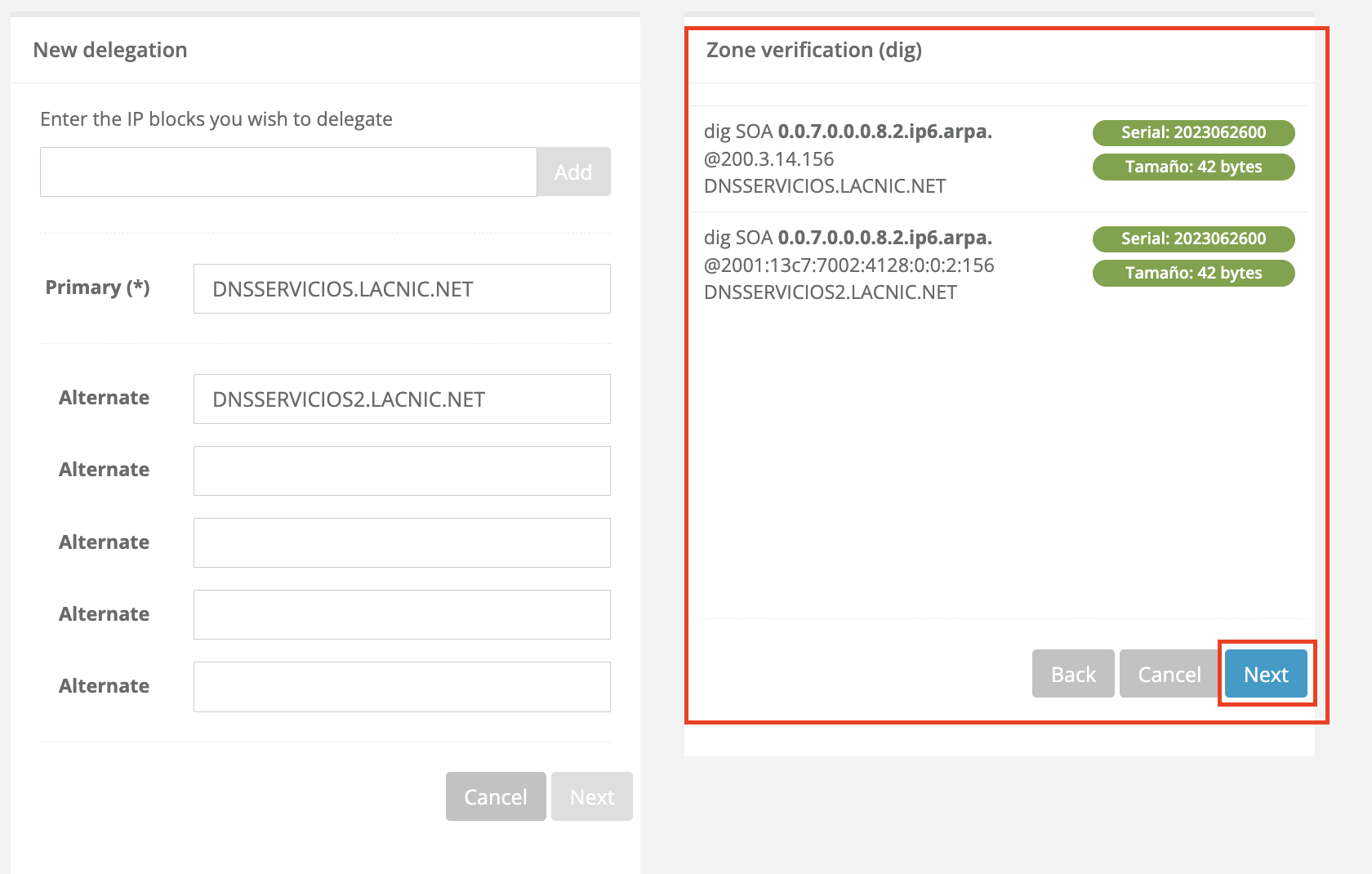The height and width of the screenshot is (874, 1372).
Task: Click the fourth Alternate server field
Action: (402, 614)
